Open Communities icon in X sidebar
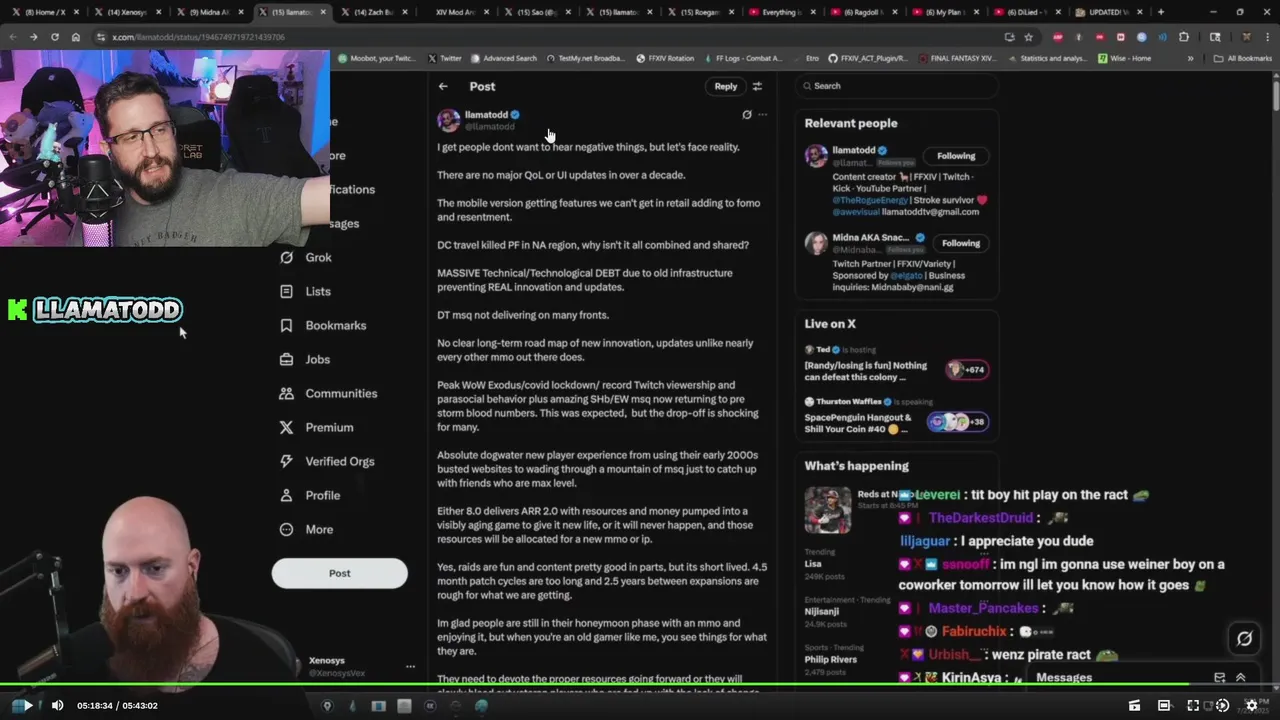 click(x=286, y=393)
